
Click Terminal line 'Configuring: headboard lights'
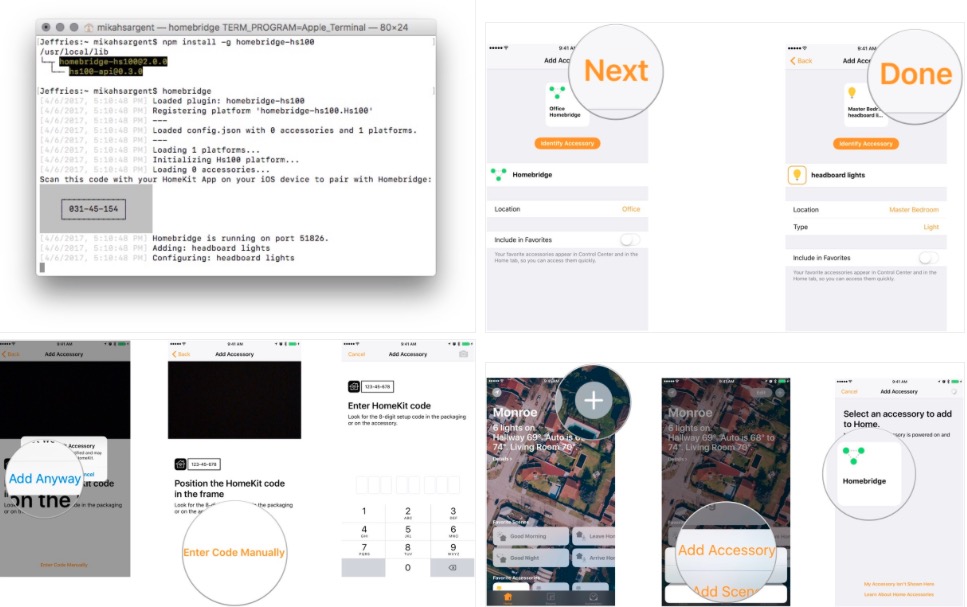pos(223,258)
